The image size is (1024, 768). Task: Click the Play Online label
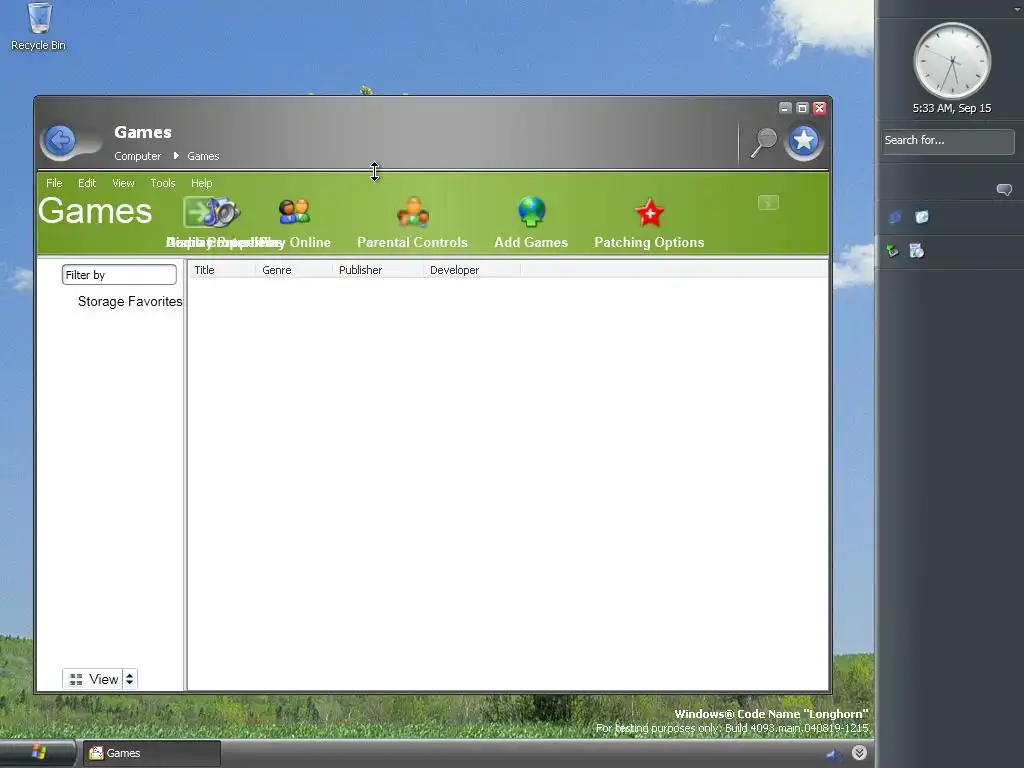295,242
